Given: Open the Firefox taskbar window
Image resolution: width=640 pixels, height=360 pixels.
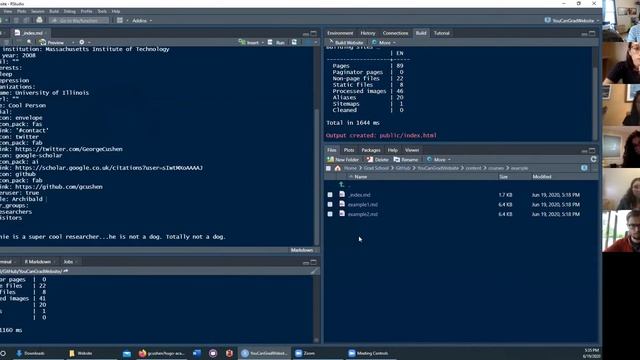Looking at the screenshot, I should [162, 353].
